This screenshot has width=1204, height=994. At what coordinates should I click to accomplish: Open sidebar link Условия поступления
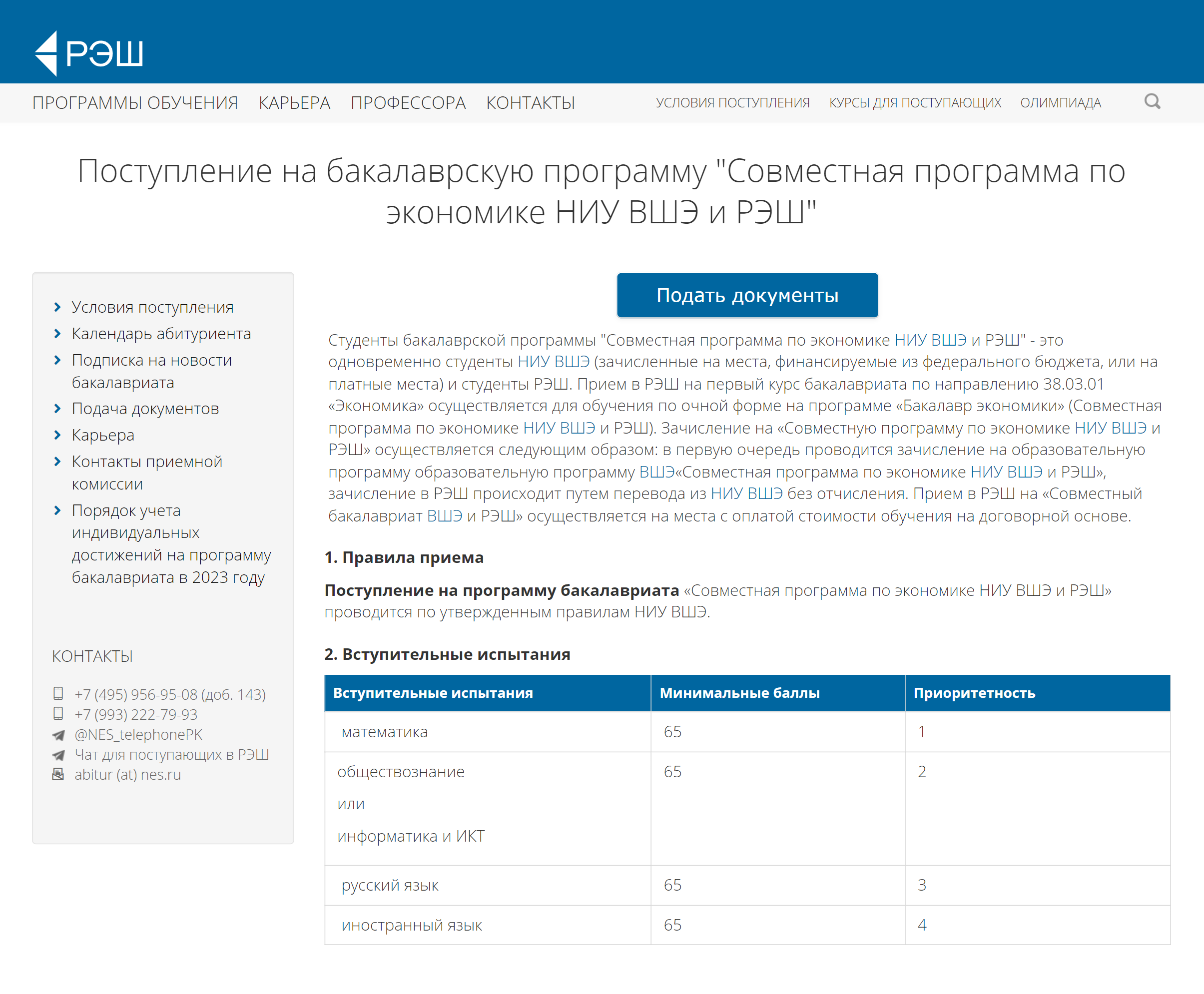[152, 308]
